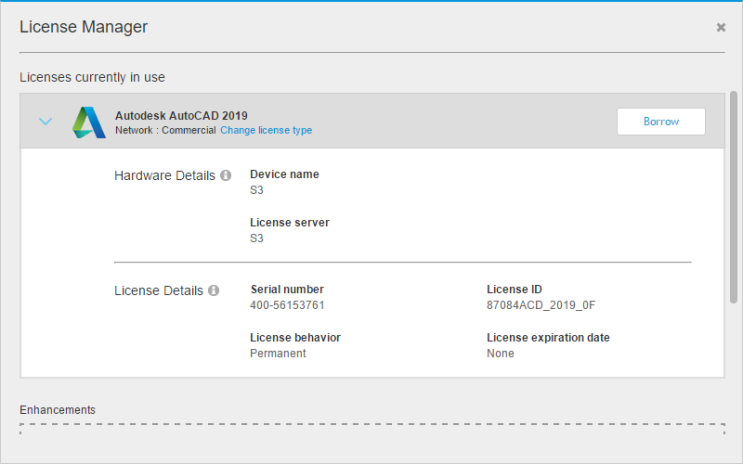Click the Enhancements section heading

pyautogui.click(x=57, y=409)
